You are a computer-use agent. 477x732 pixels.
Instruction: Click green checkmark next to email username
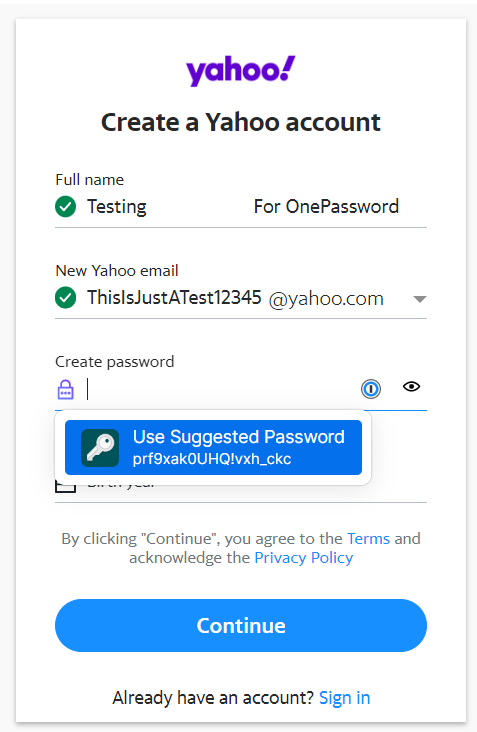click(x=65, y=297)
